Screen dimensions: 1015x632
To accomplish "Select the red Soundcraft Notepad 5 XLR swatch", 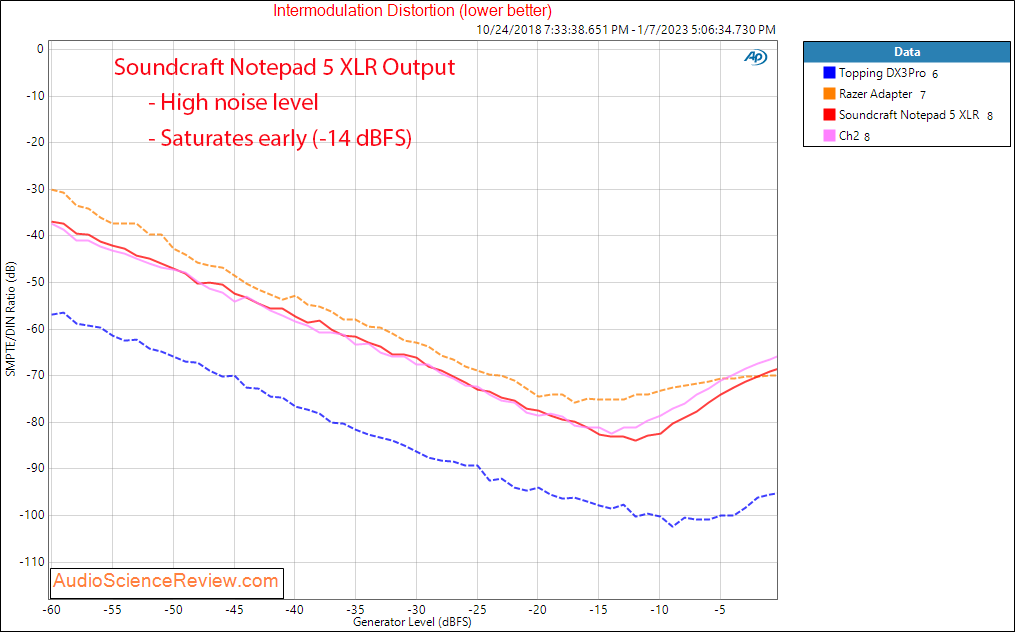I will point(829,115).
